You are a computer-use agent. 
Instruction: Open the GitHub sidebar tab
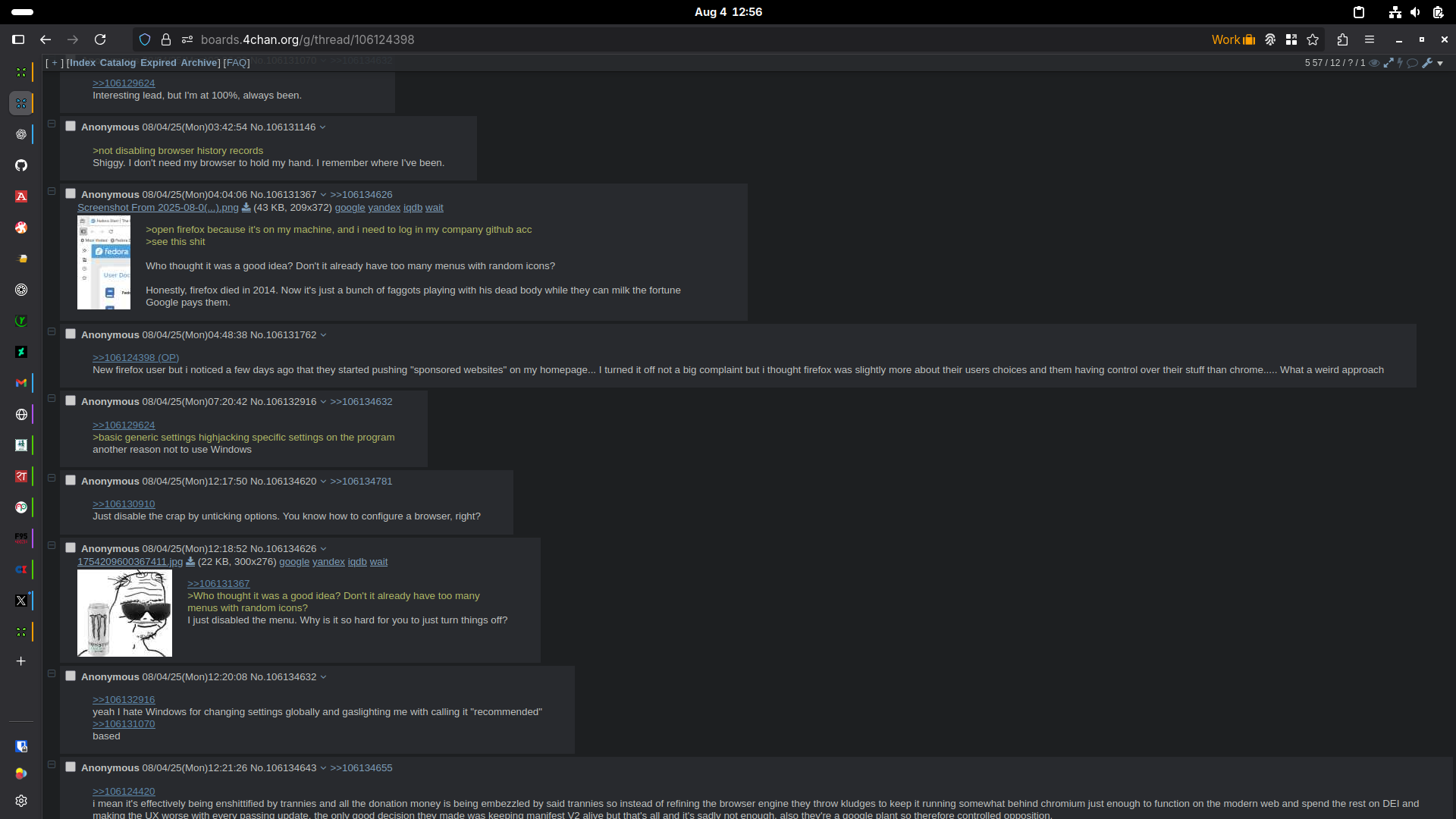[21, 165]
